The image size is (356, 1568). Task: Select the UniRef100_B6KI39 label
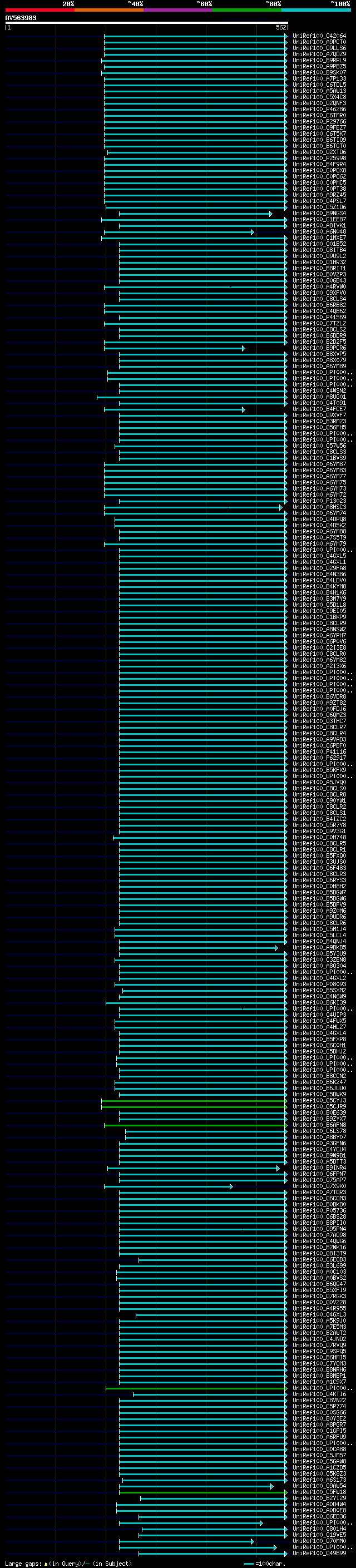point(319,1002)
